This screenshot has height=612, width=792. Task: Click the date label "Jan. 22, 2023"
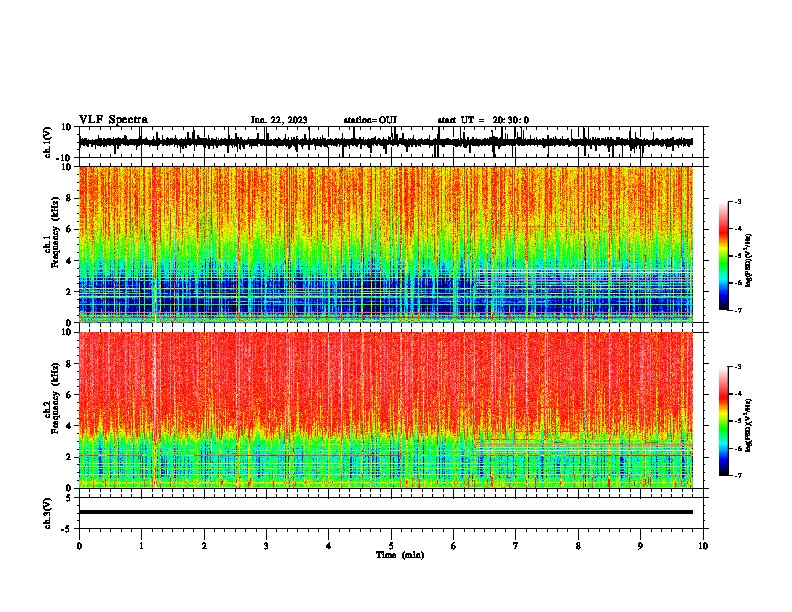(x=279, y=120)
